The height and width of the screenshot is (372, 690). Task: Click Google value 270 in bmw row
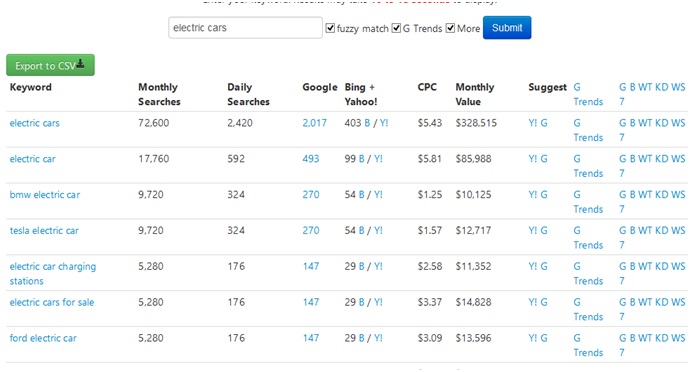point(311,195)
